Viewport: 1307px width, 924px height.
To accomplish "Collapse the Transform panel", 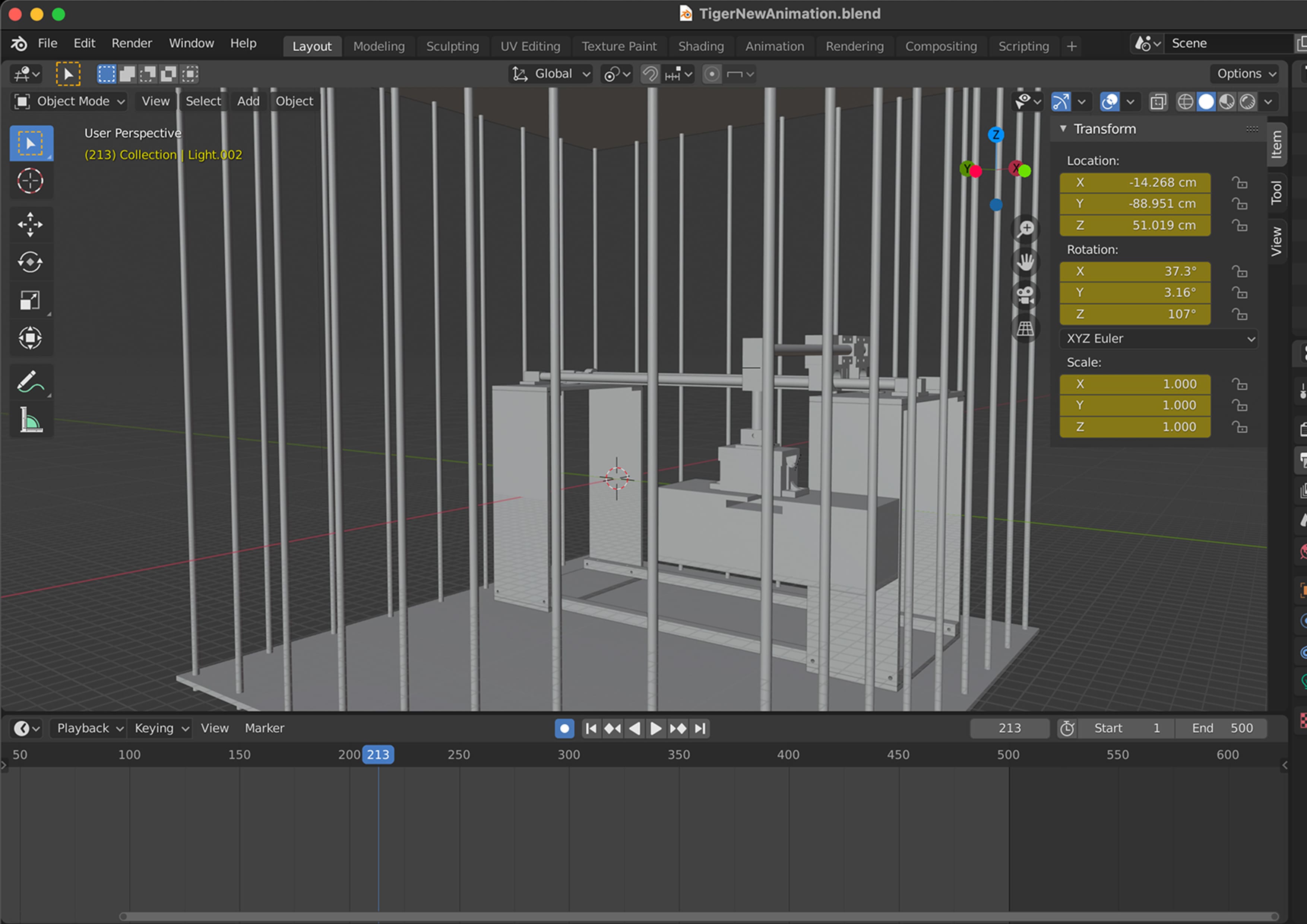I will (x=1063, y=129).
